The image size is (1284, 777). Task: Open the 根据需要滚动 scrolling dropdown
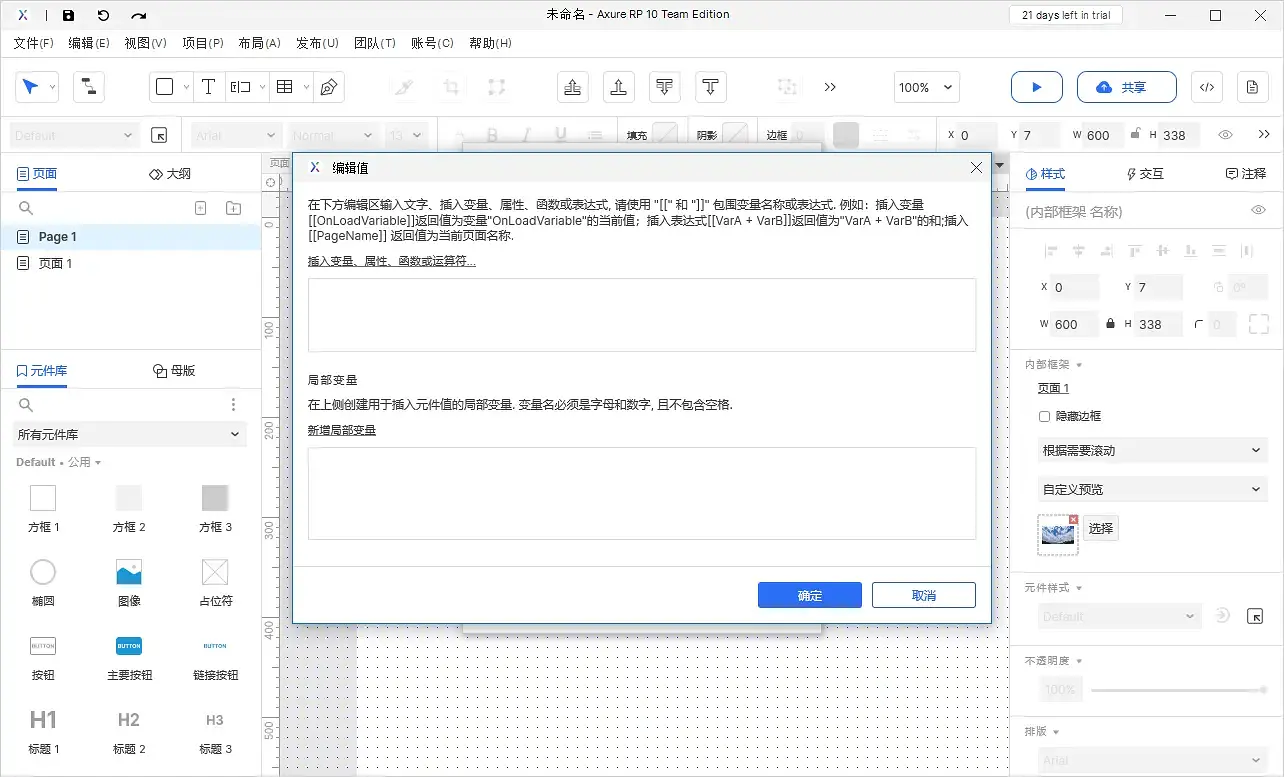pyautogui.click(x=1151, y=450)
